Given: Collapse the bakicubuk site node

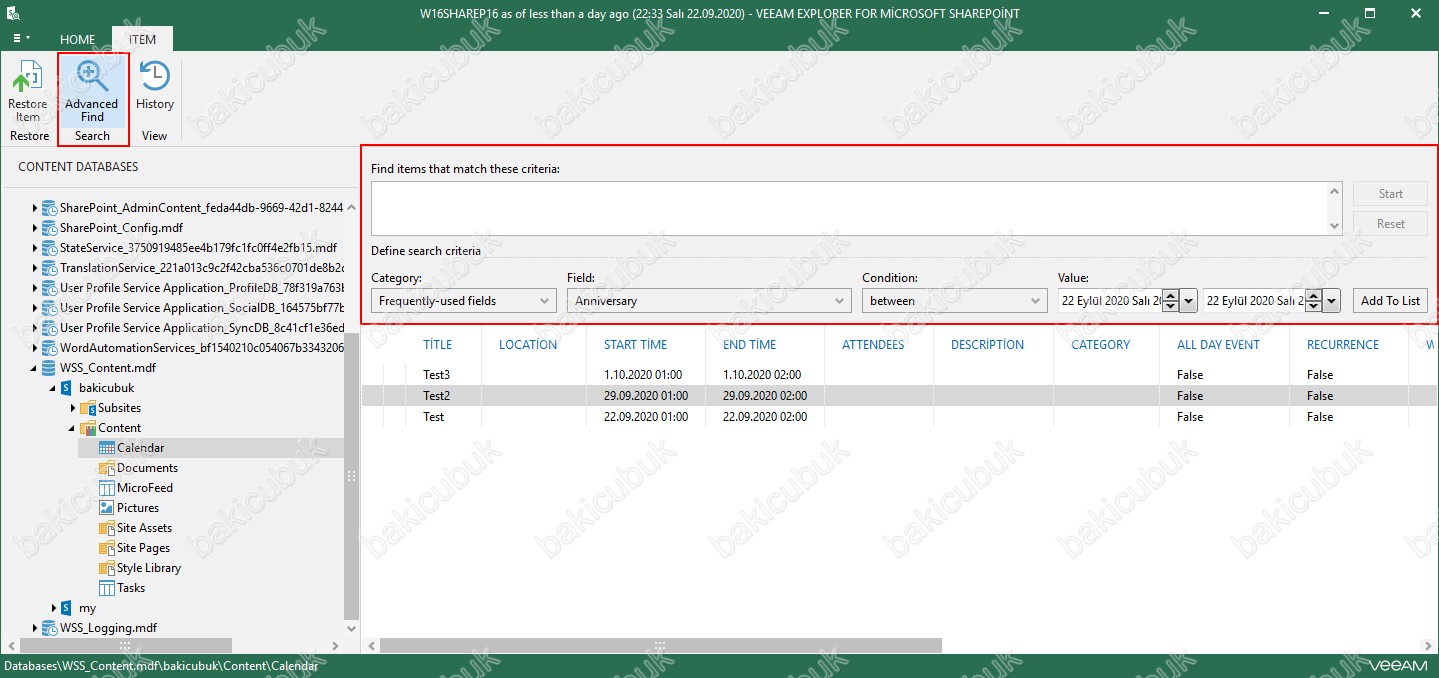Looking at the screenshot, I should [54, 388].
